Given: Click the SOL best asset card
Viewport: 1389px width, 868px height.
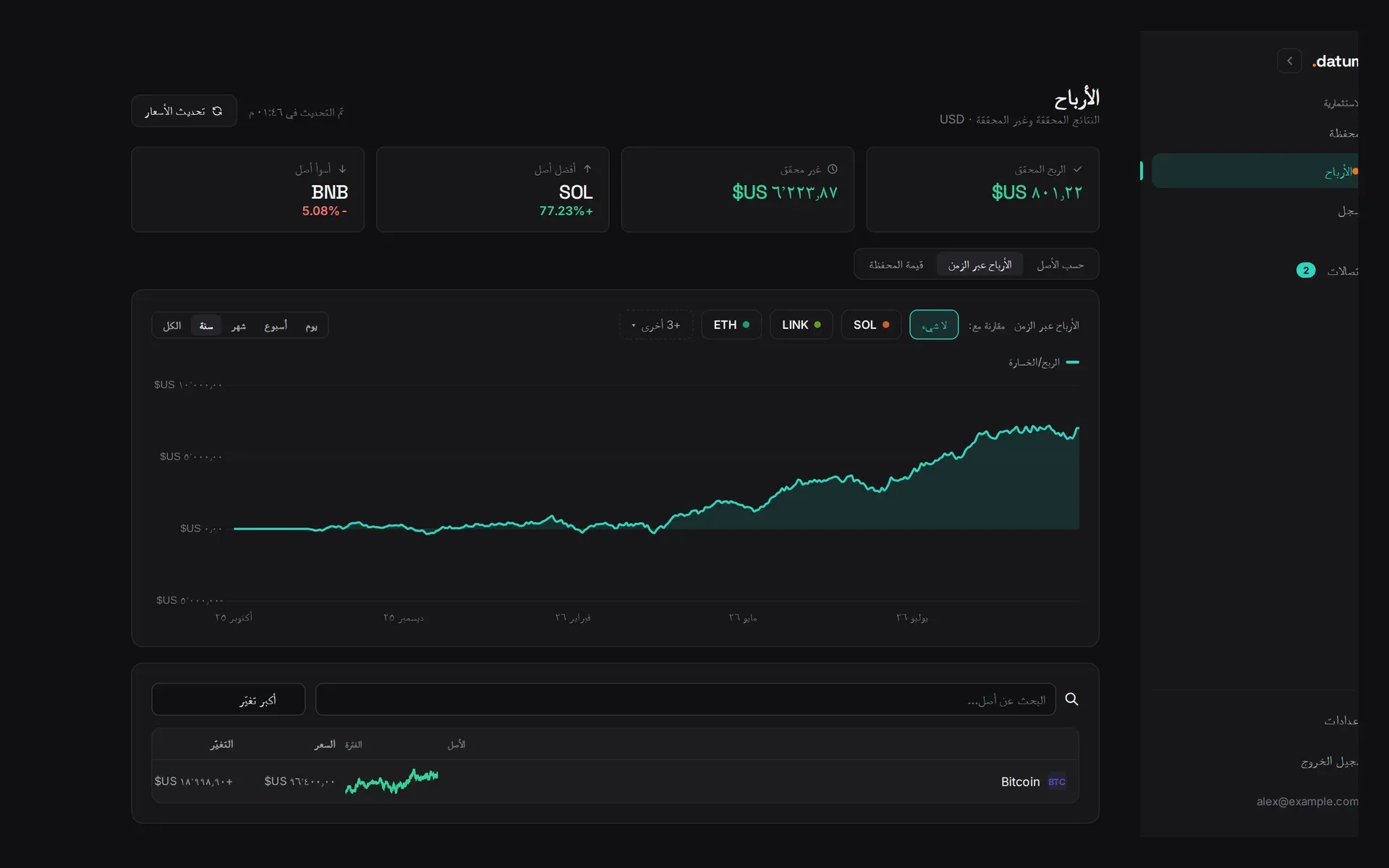Looking at the screenshot, I should (493, 190).
